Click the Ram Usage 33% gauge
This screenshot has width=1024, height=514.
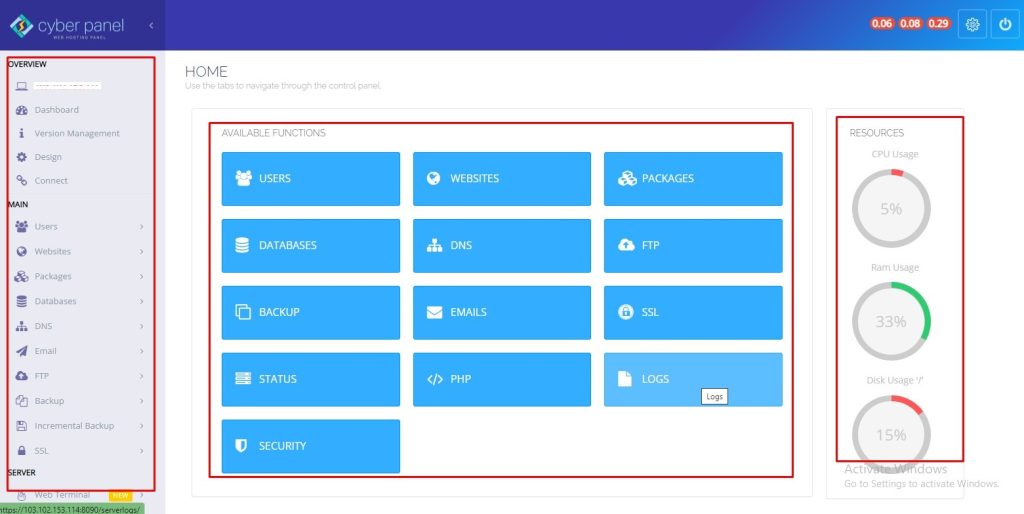point(890,322)
